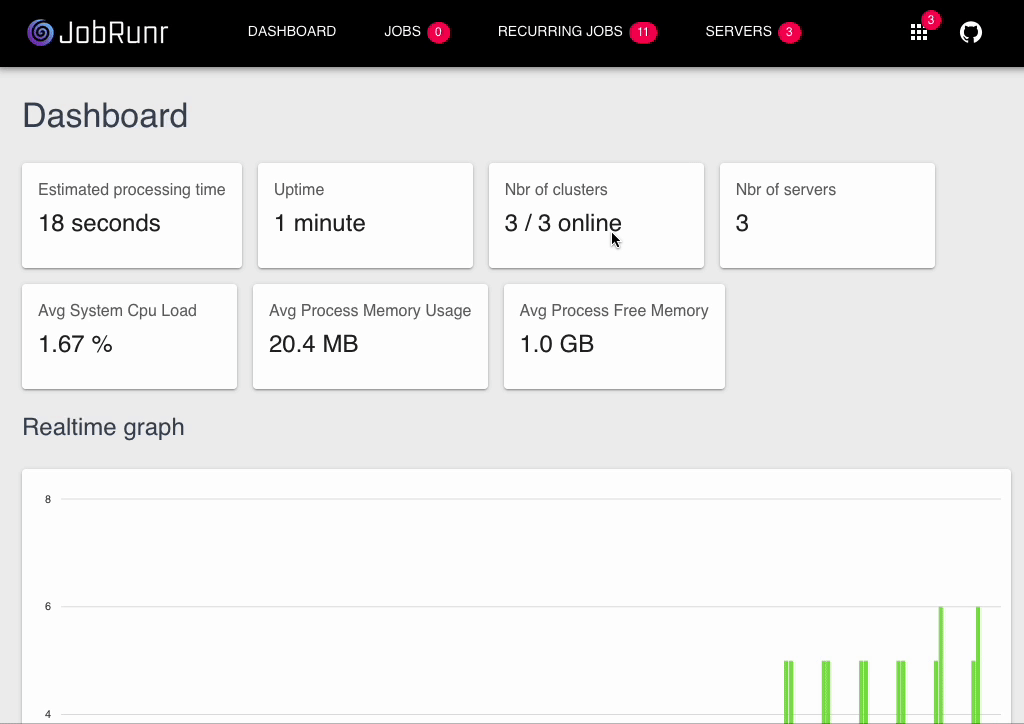Click the Avg Process Free Memory card
1024x724 pixels.
pyautogui.click(x=615, y=336)
